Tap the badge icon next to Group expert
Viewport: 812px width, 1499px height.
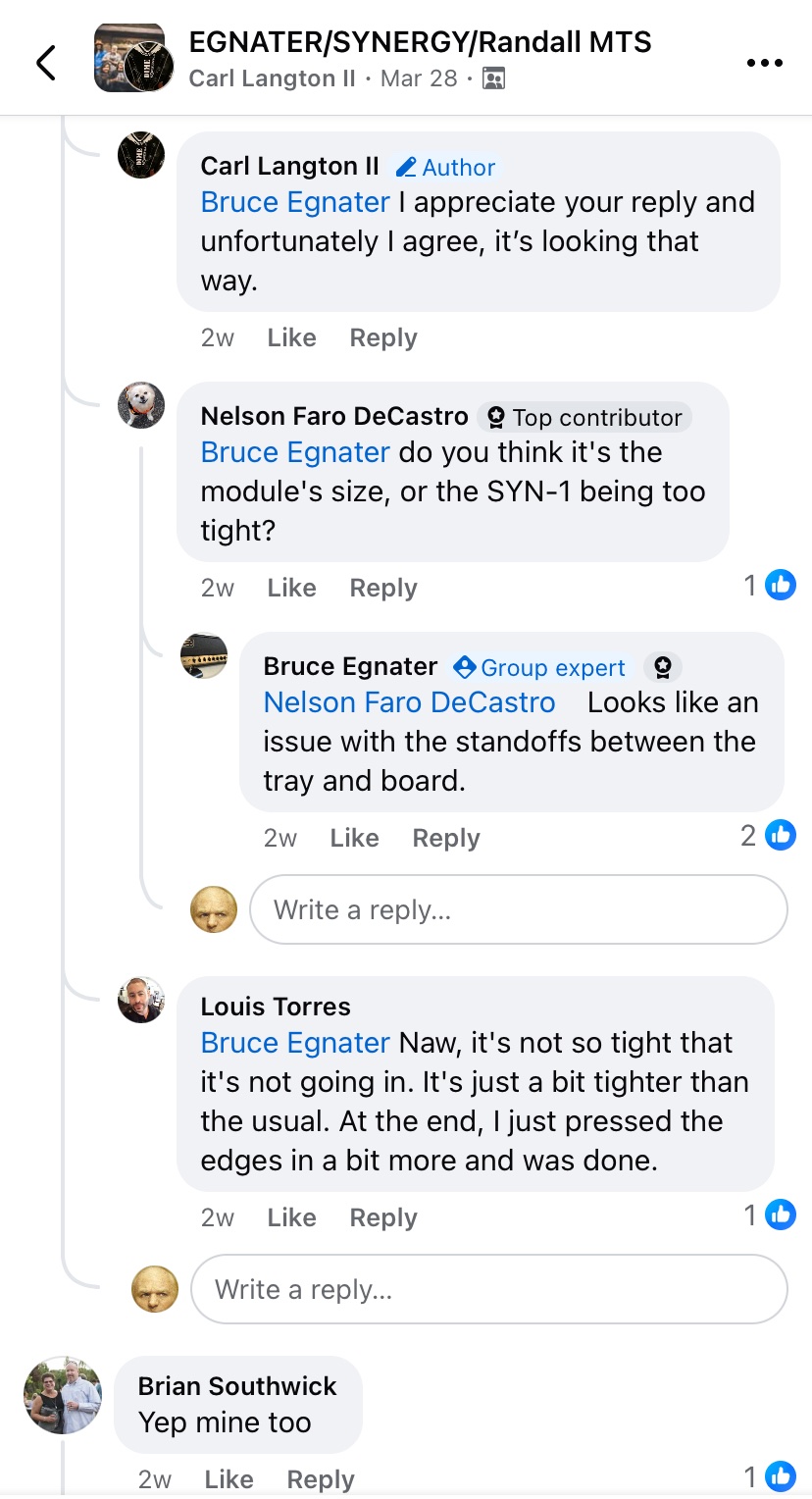coord(663,668)
